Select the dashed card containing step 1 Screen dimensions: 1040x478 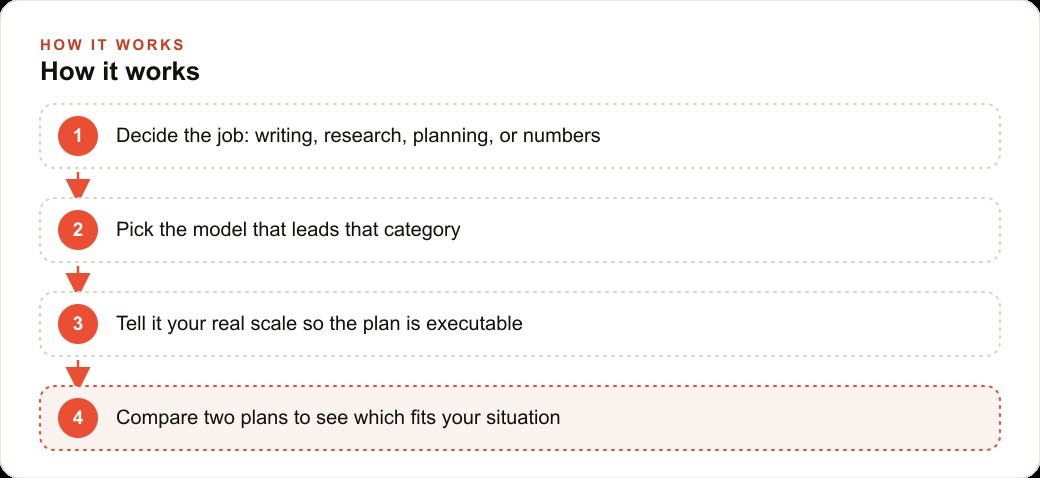pos(520,136)
